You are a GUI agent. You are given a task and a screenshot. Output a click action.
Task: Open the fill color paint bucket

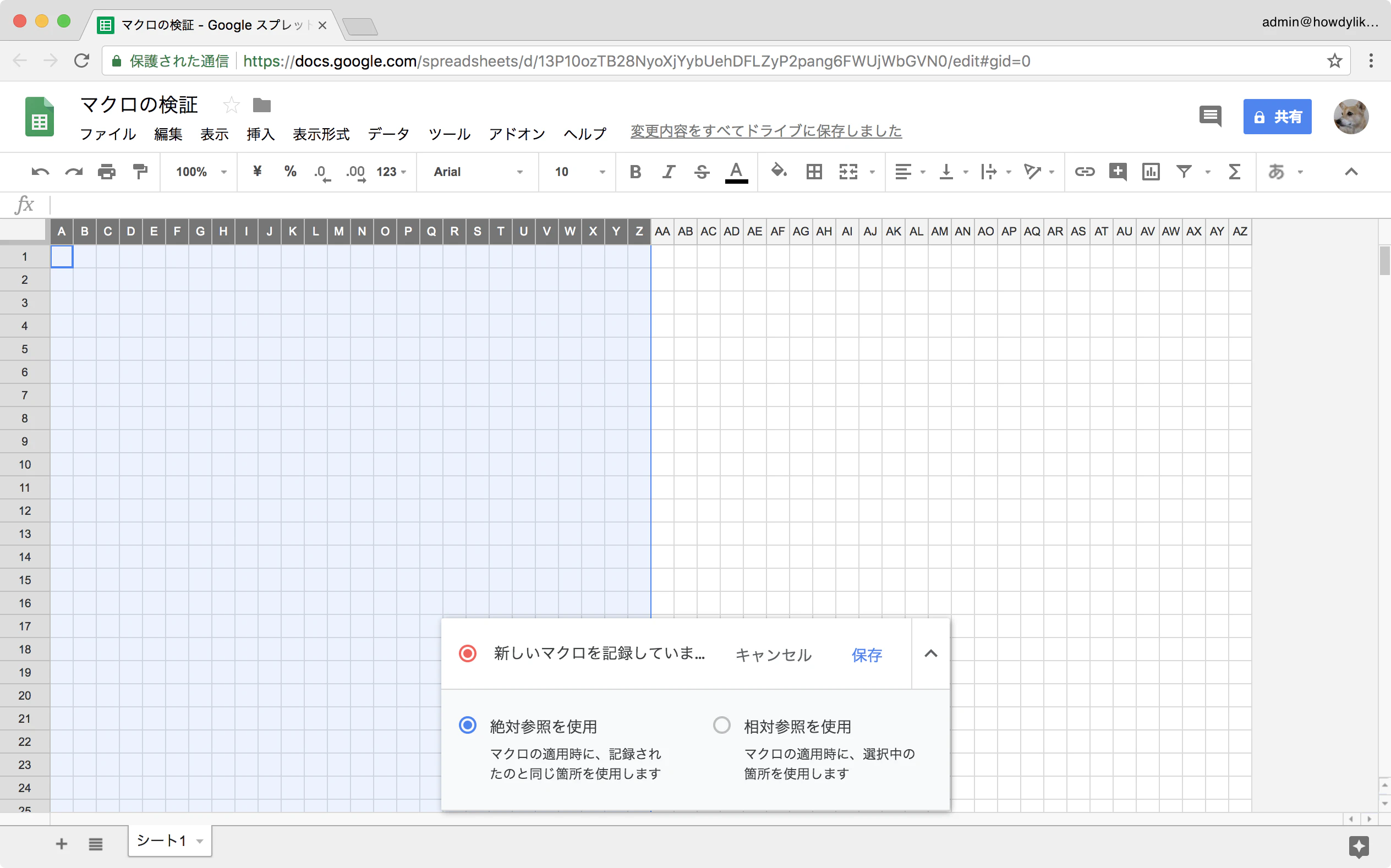point(779,171)
